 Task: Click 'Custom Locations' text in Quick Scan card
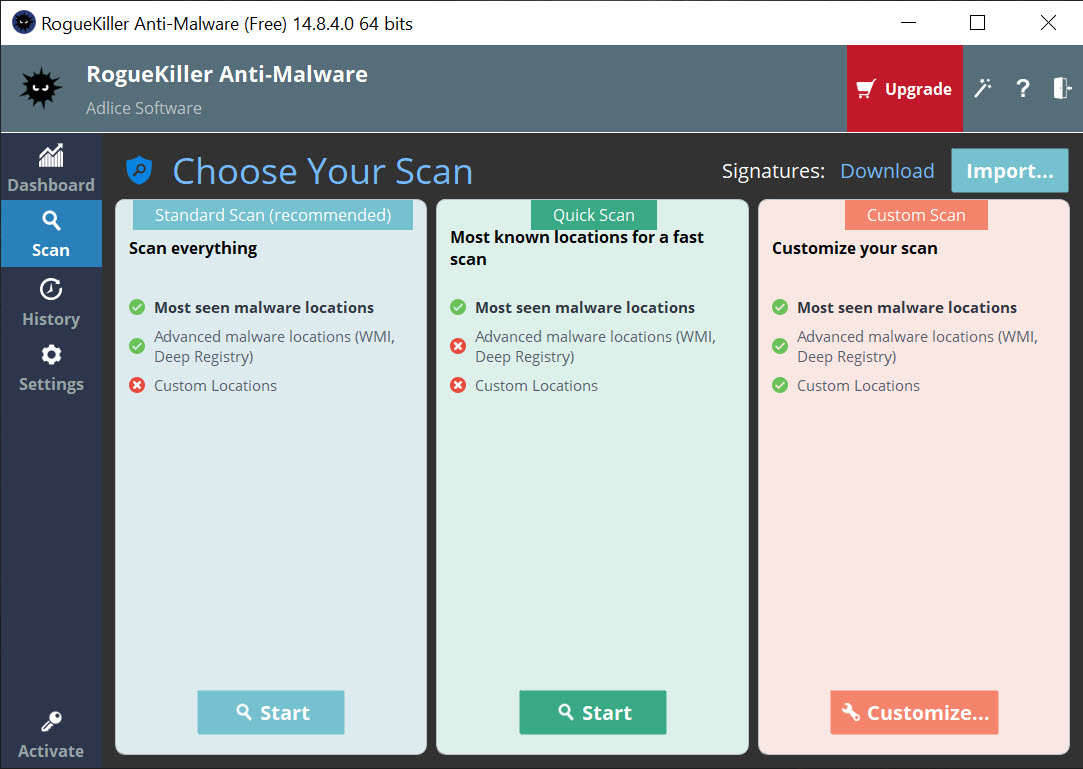(537, 386)
